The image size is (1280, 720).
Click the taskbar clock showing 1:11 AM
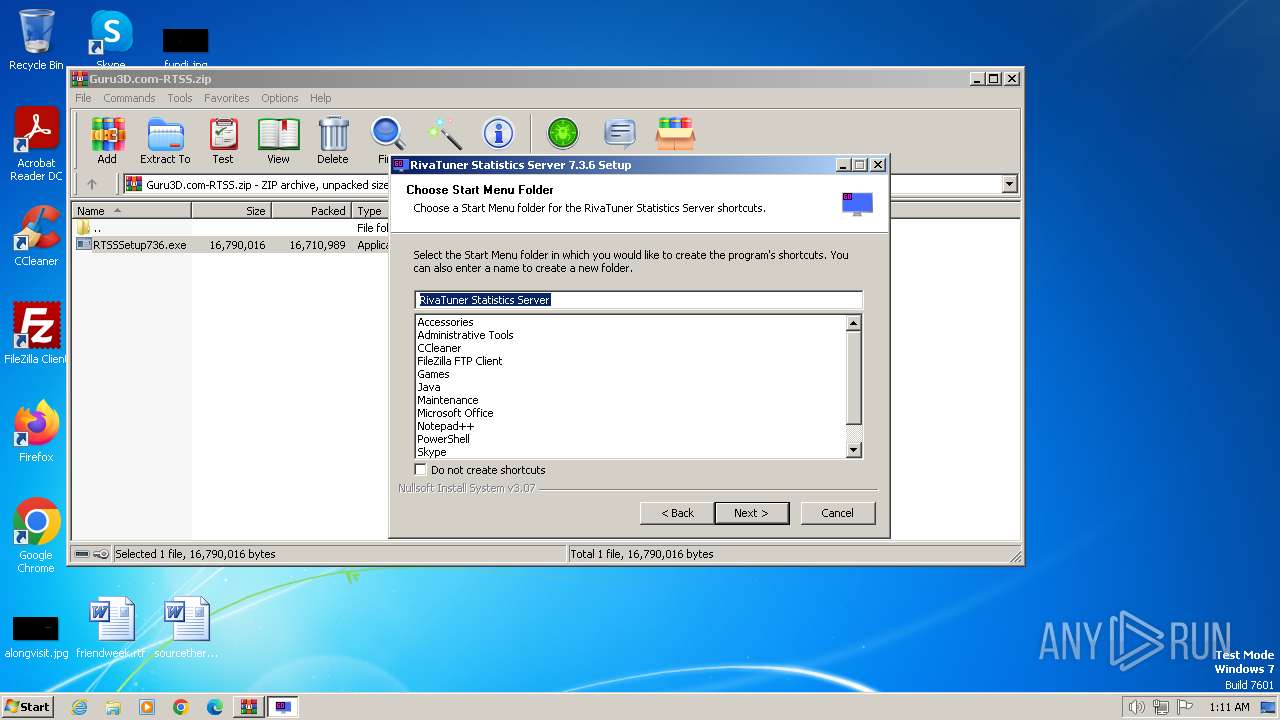1229,707
